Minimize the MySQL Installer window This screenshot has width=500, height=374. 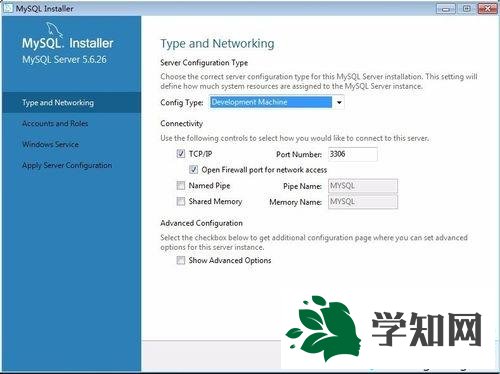pos(446,9)
